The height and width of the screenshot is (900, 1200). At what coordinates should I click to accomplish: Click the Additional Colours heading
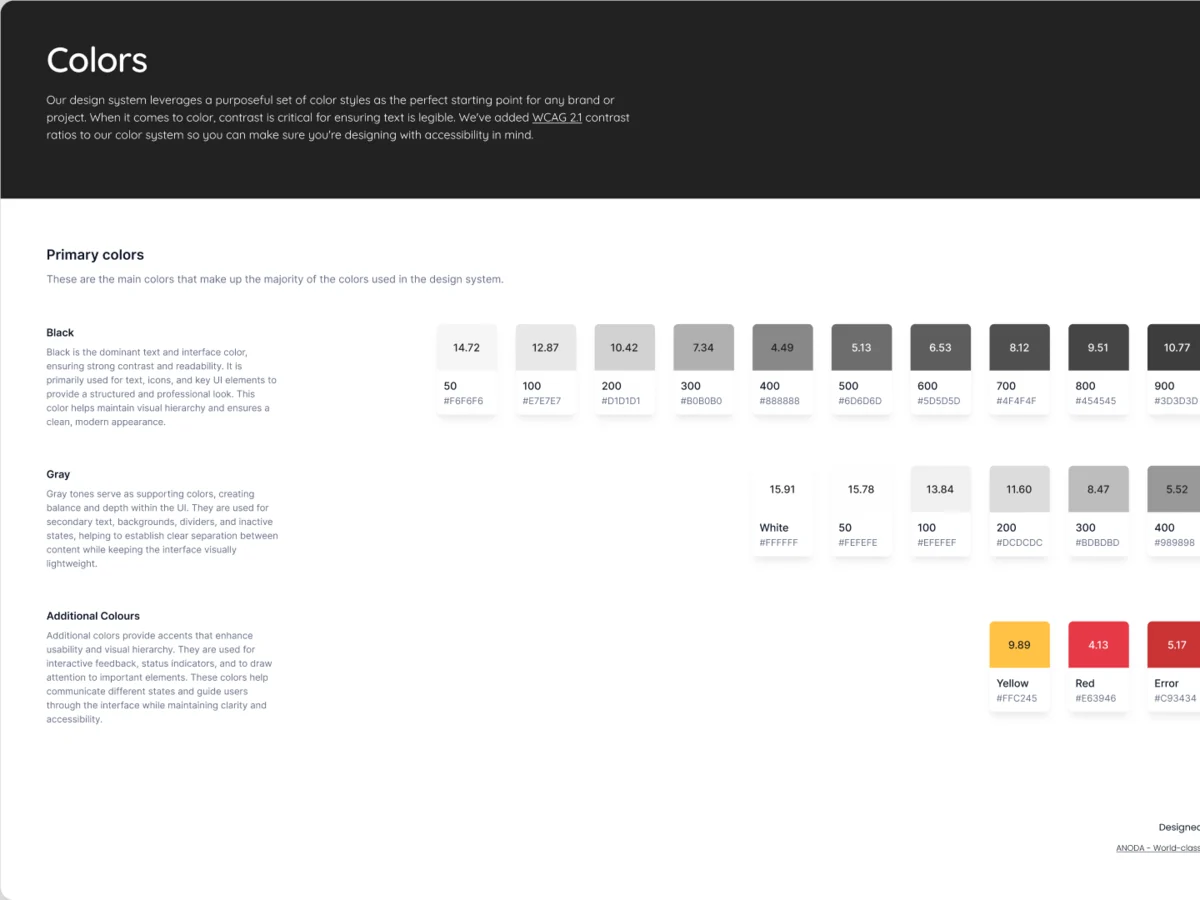[93, 616]
